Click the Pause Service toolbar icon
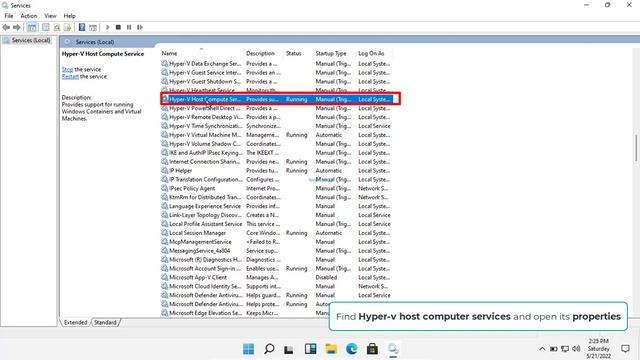 [129, 27]
